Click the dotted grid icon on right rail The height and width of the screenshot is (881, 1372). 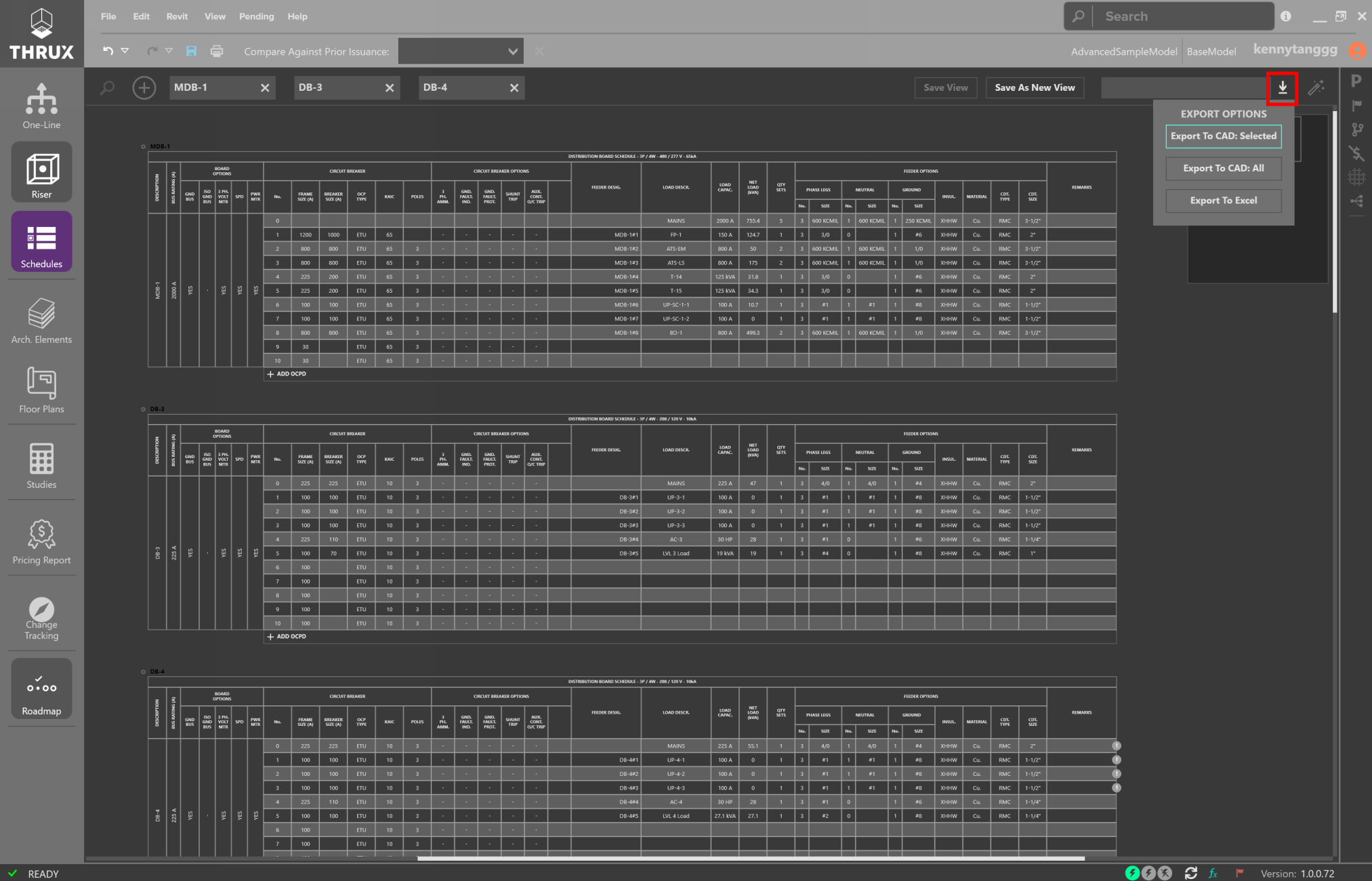click(x=1356, y=177)
